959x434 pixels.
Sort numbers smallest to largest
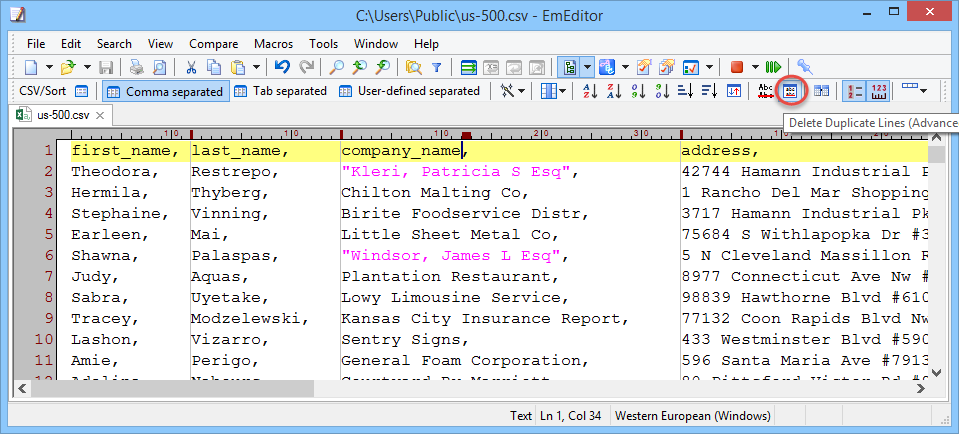point(638,91)
